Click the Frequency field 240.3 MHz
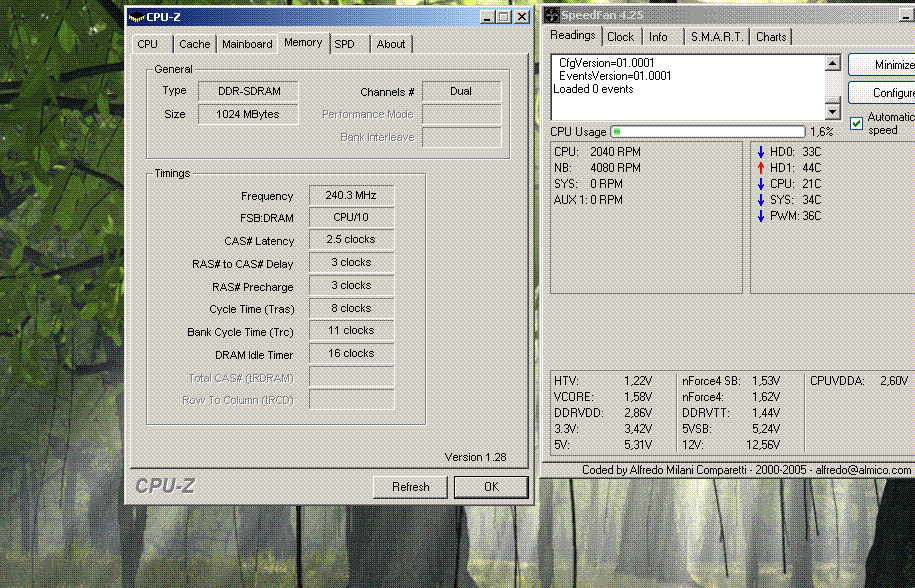 (x=351, y=195)
